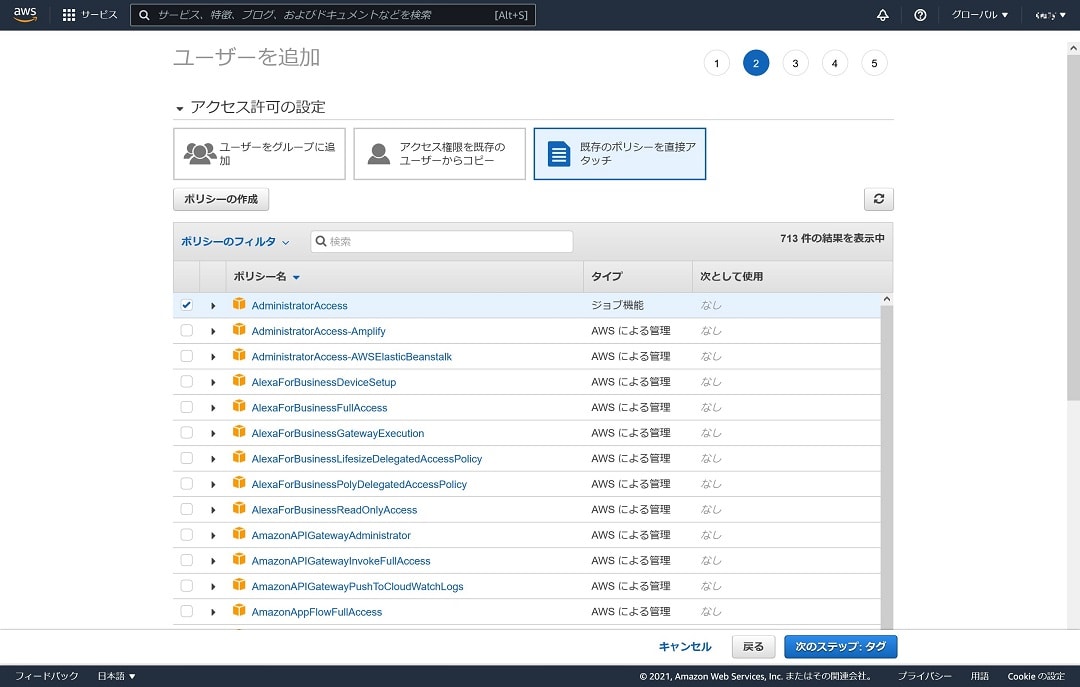Click the AmazonAppFlowFullAccess policy box icon
1080x687 pixels.
coord(239,610)
